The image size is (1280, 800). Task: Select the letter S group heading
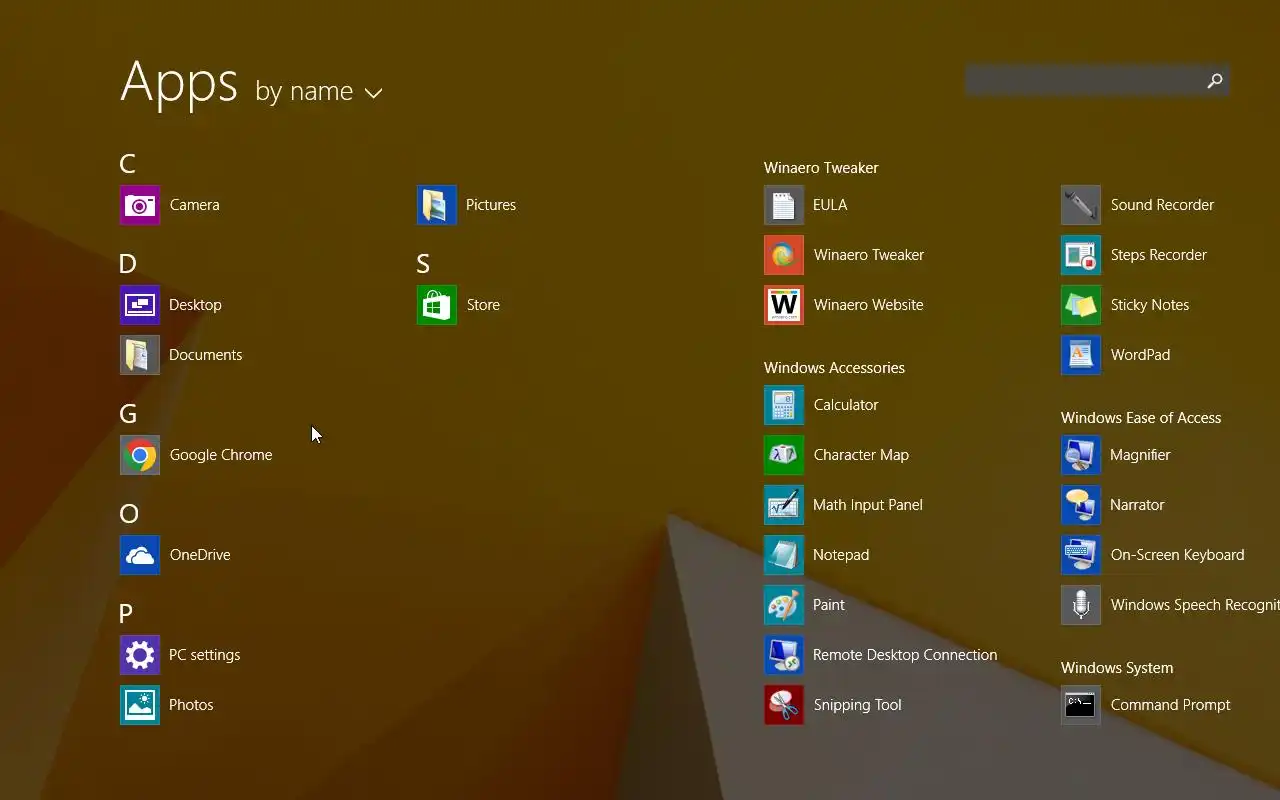pos(423,264)
